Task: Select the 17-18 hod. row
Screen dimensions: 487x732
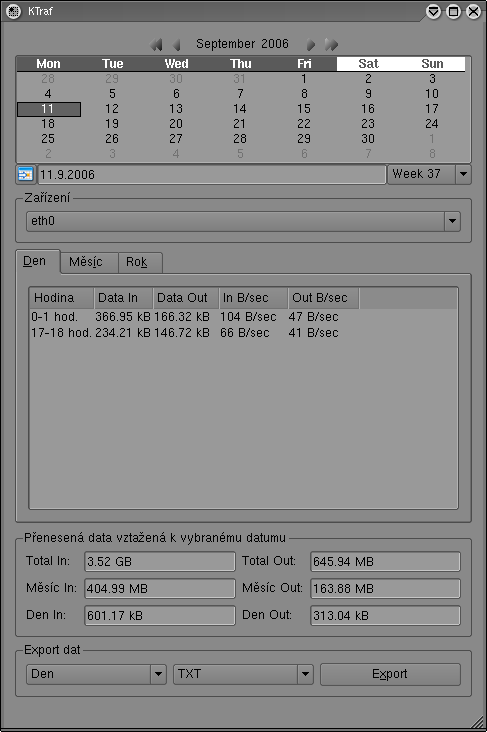Action: pyautogui.click(x=243, y=333)
